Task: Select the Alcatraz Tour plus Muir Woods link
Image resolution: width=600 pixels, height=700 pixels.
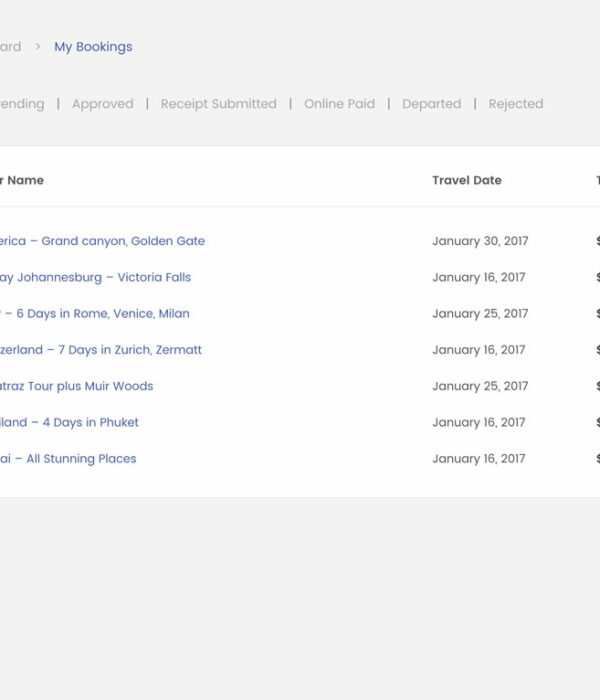Action: pyautogui.click(x=77, y=386)
